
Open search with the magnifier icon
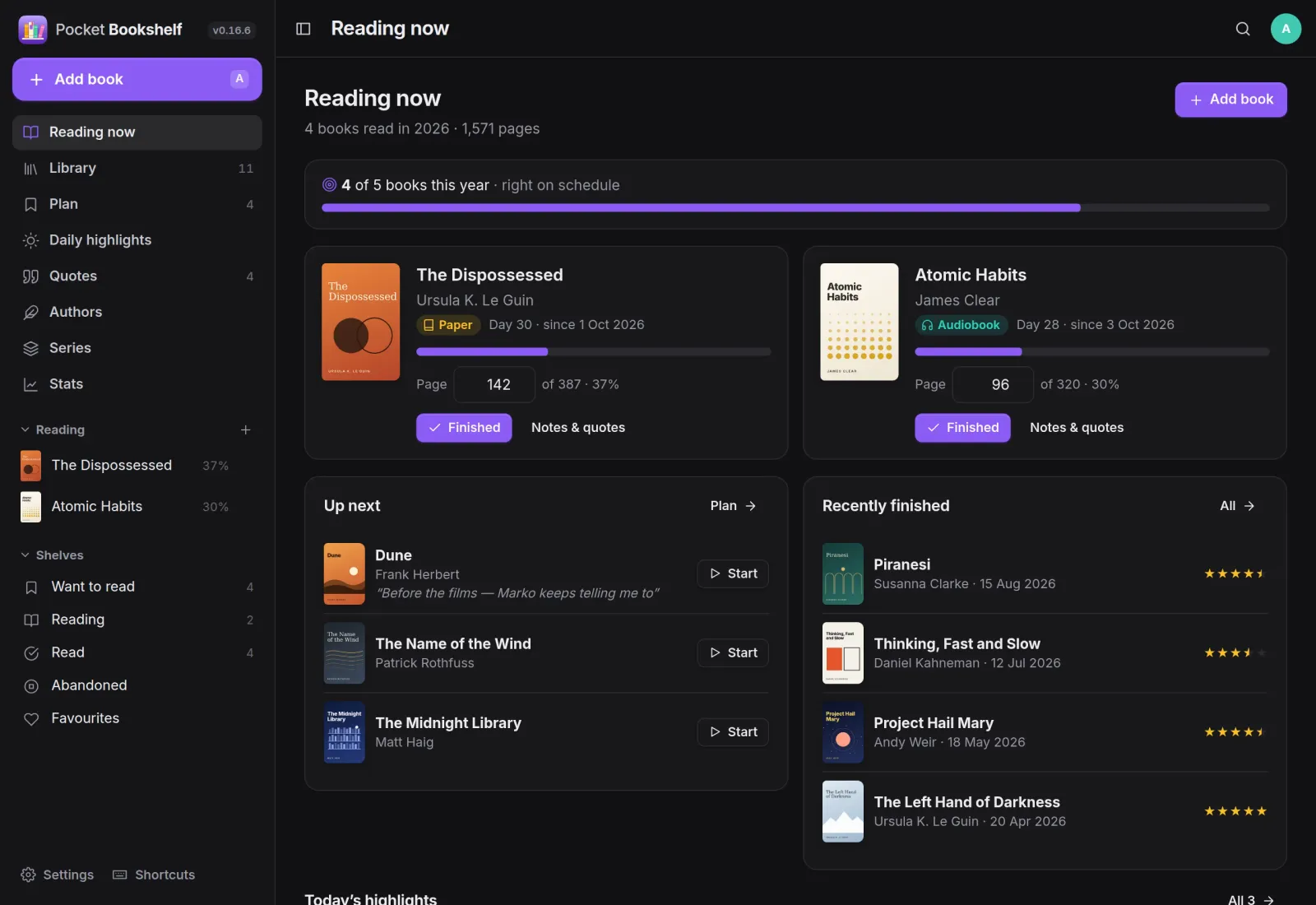pyautogui.click(x=1243, y=29)
